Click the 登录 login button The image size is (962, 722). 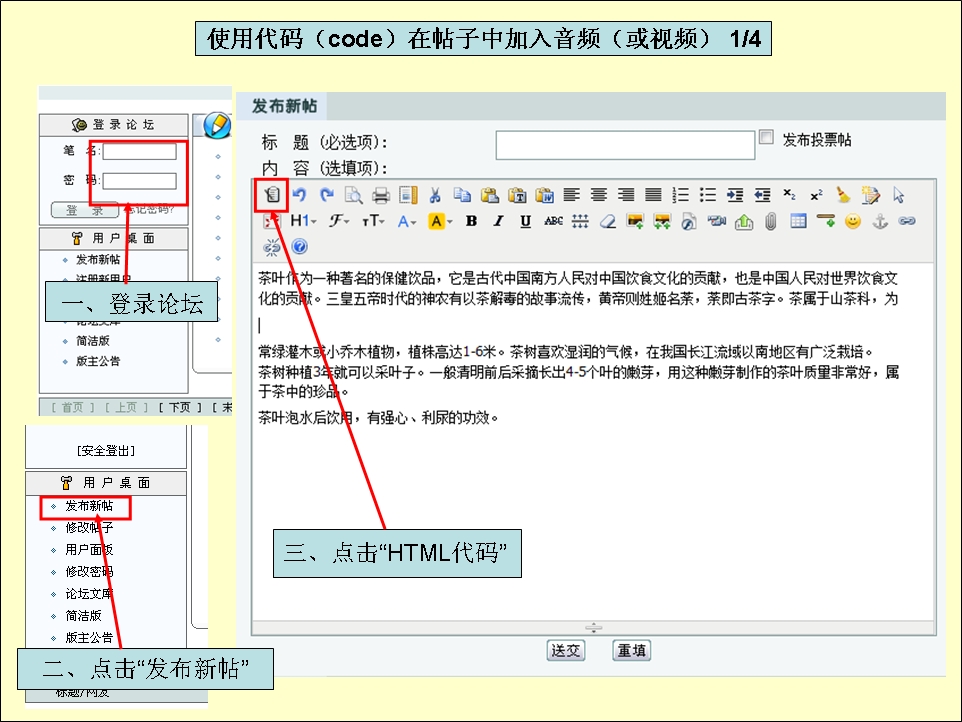pyautogui.click(x=85, y=210)
